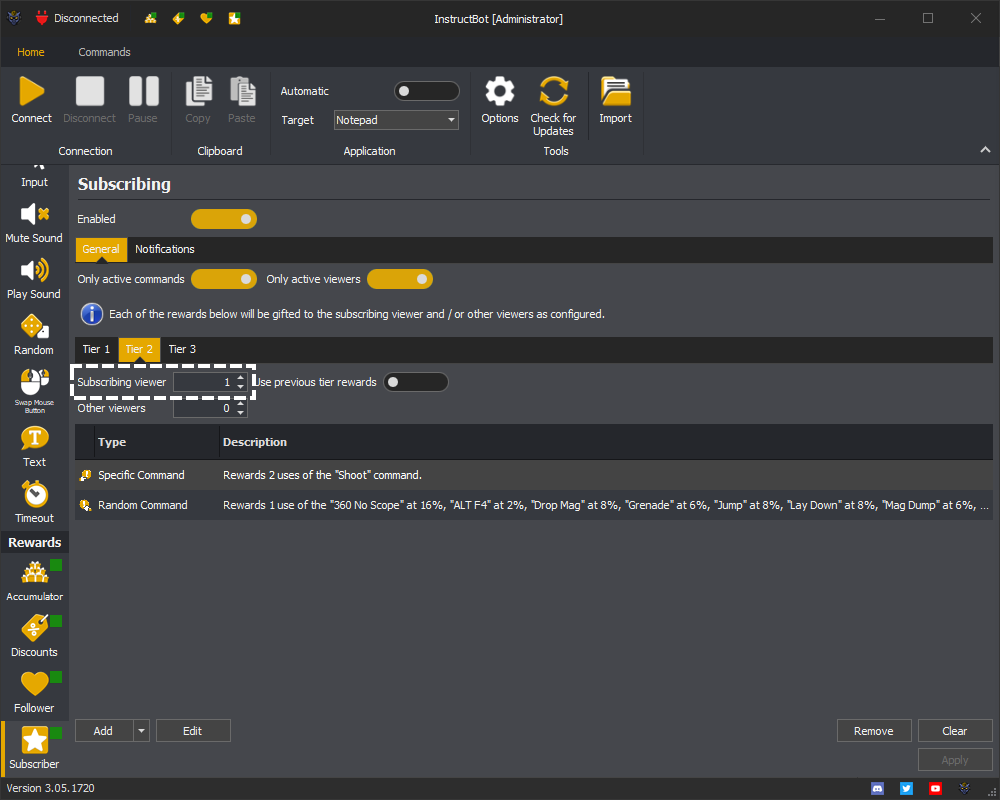This screenshot has height=800, width=1000.
Task: Decrease Subscribing viewer value
Action: [x=240, y=387]
